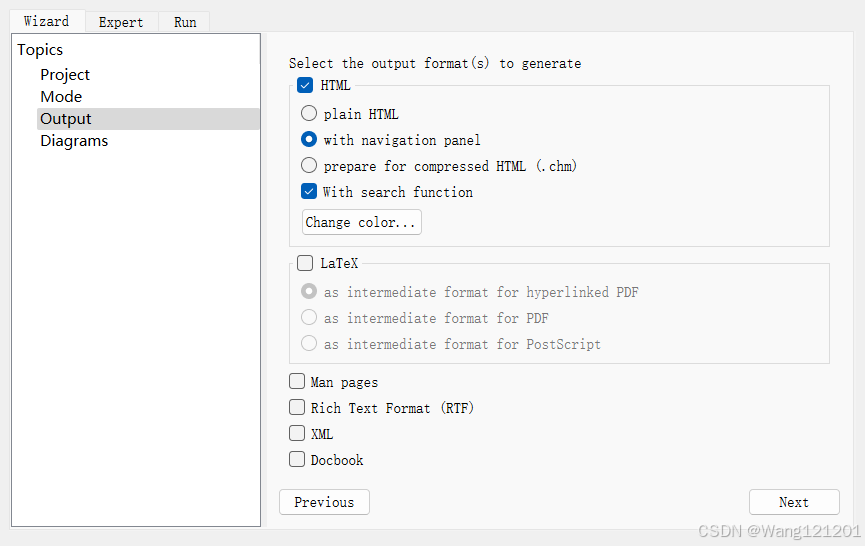Choose the plain HTML radio option
The height and width of the screenshot is (546, 865).
309,114
